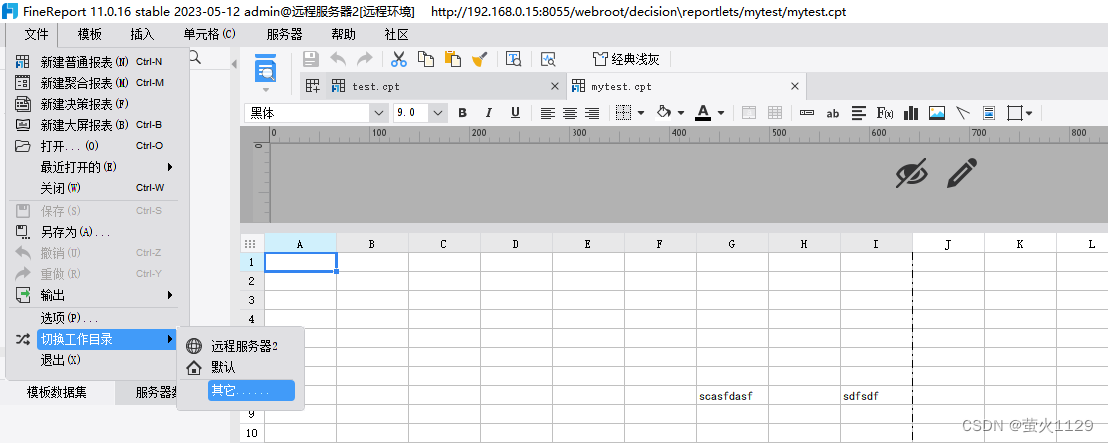Viewport: 1108px width, 443px height.
Task: Expand the 最近打开的 submenu
Action: (170, 167)
